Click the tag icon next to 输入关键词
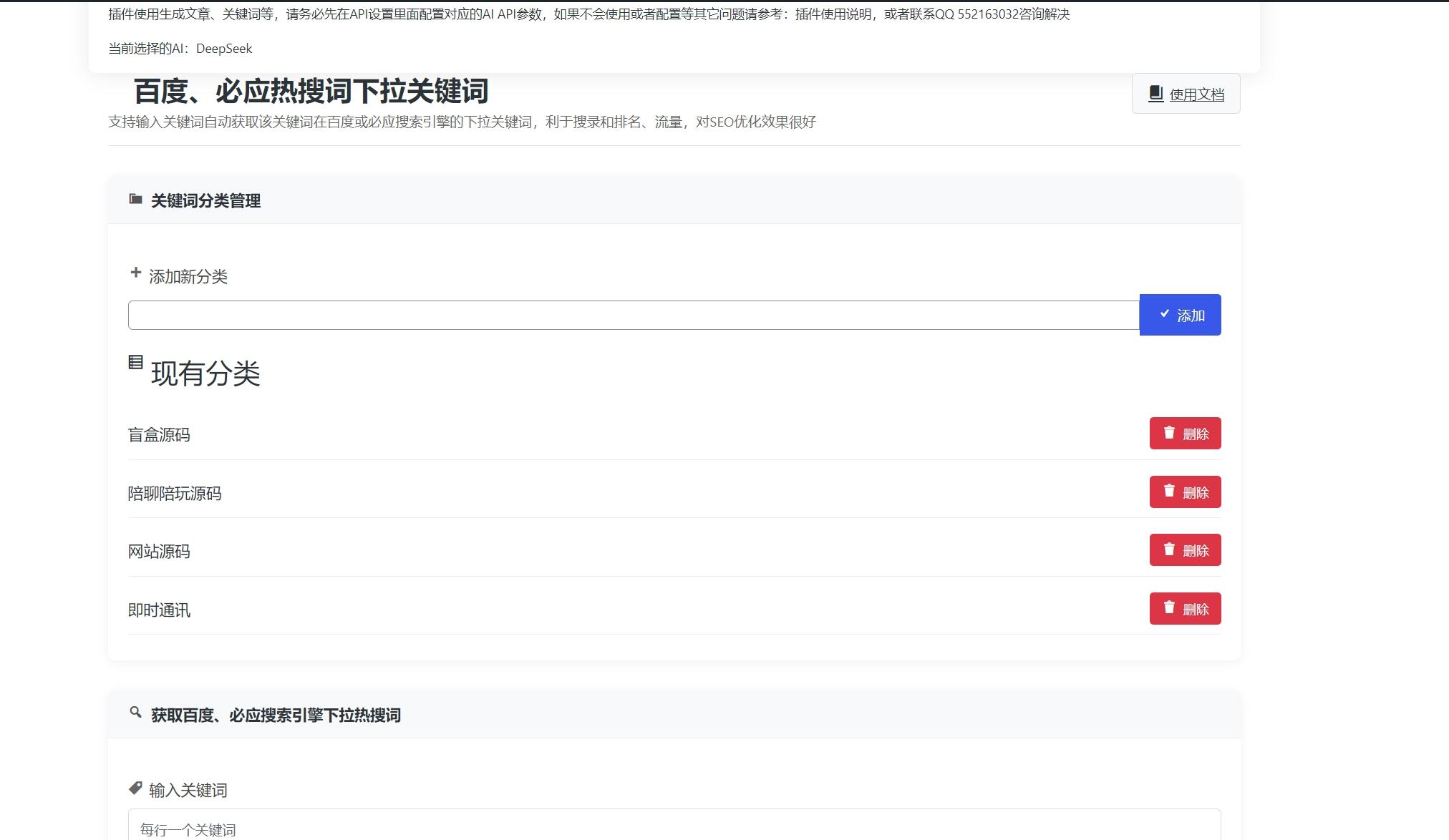1449x840 pixels. tap(135, 787)
